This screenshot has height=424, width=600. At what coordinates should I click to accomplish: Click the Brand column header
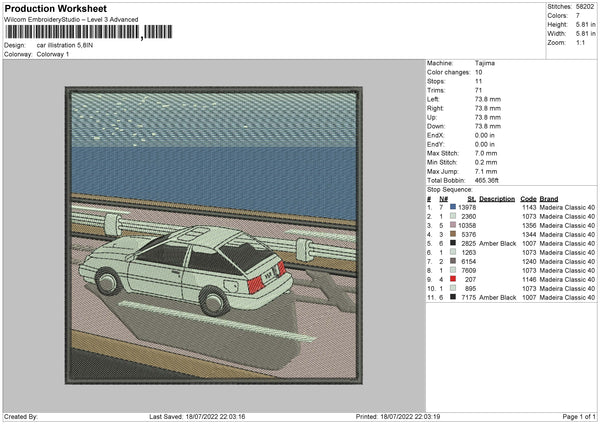[549, 199]
